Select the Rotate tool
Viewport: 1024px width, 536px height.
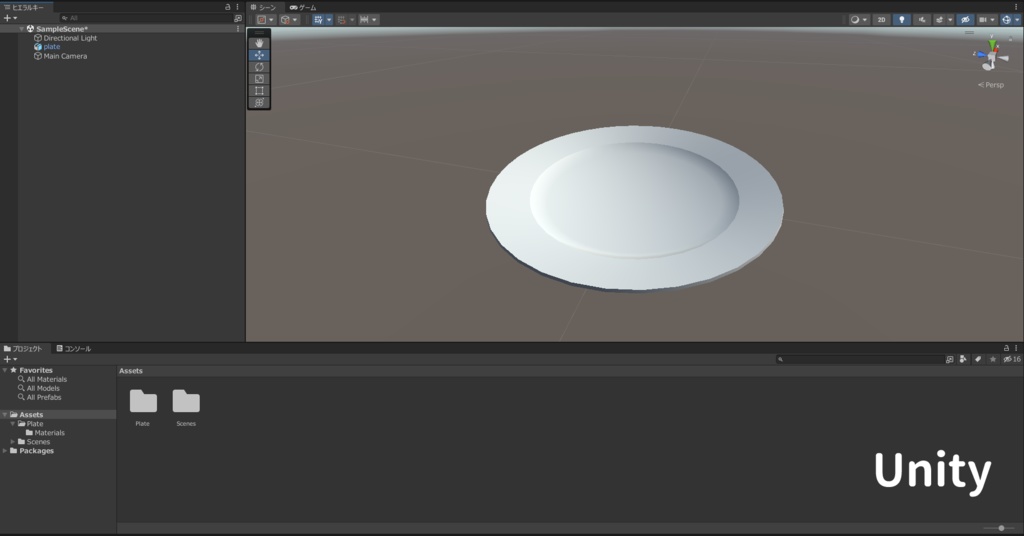259,67
